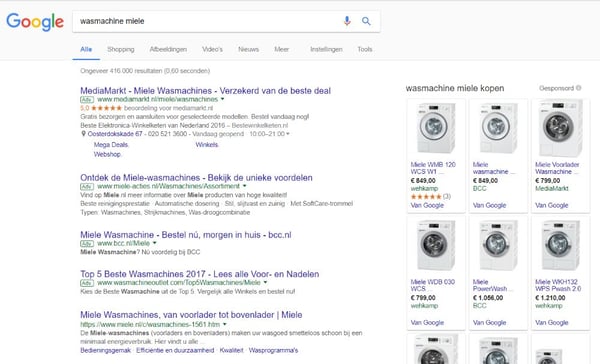Click the Google logo
Viewport: 600px width, 364px height.
pyautogui.click(x=35, y=22)
